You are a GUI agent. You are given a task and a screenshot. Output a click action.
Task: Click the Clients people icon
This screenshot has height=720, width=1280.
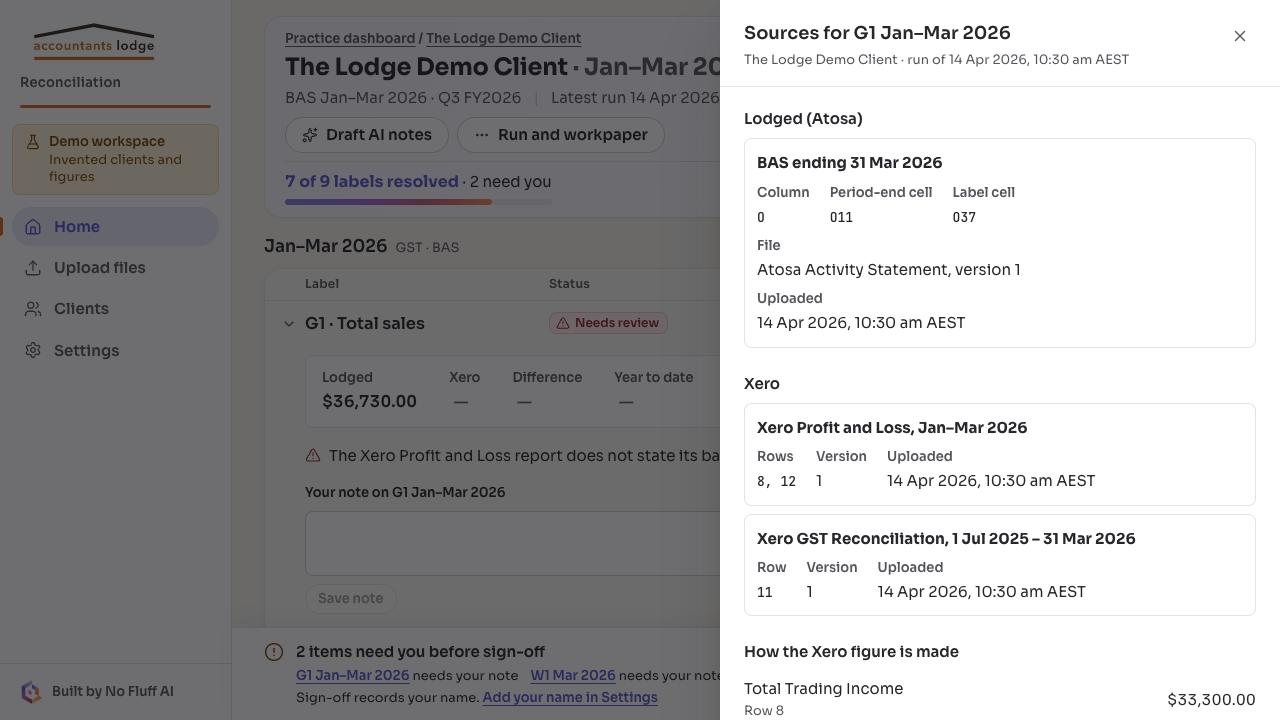(x=33, y=309)
